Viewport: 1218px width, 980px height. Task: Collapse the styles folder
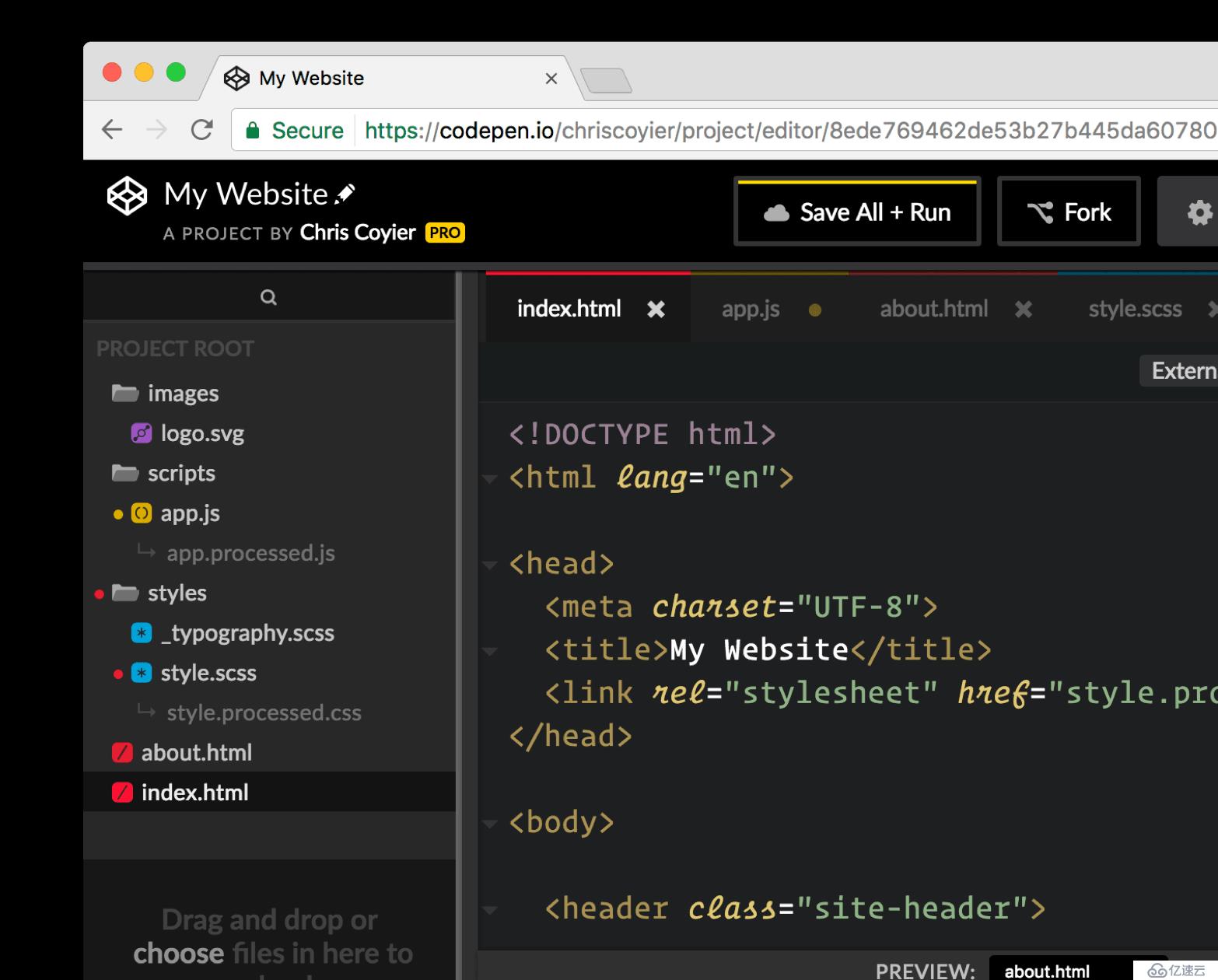159,593
